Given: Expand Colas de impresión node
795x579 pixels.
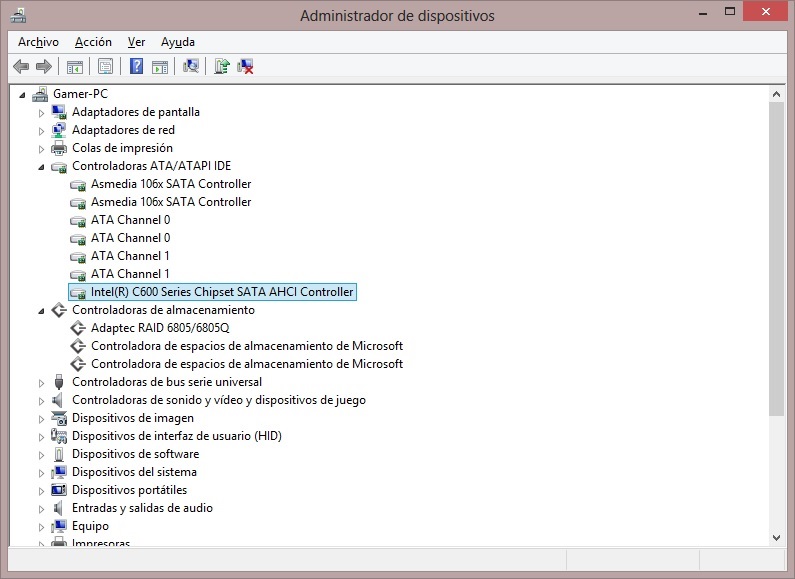Looking at the screenshot, I should click(42, 149).
